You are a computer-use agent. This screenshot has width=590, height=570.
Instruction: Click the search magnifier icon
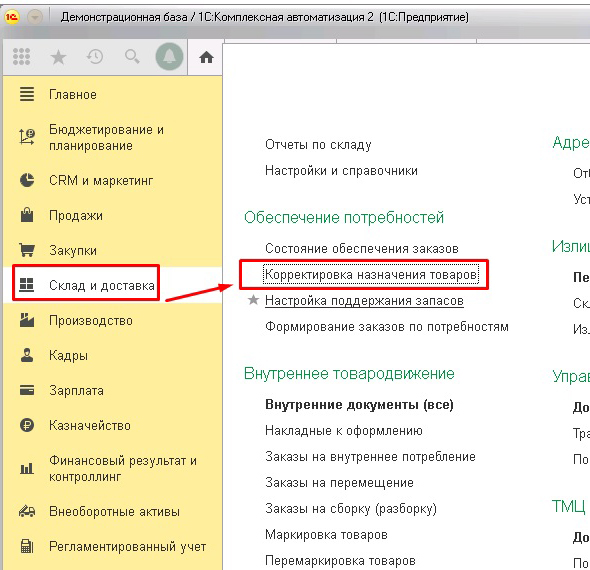(x=132, y=57)
